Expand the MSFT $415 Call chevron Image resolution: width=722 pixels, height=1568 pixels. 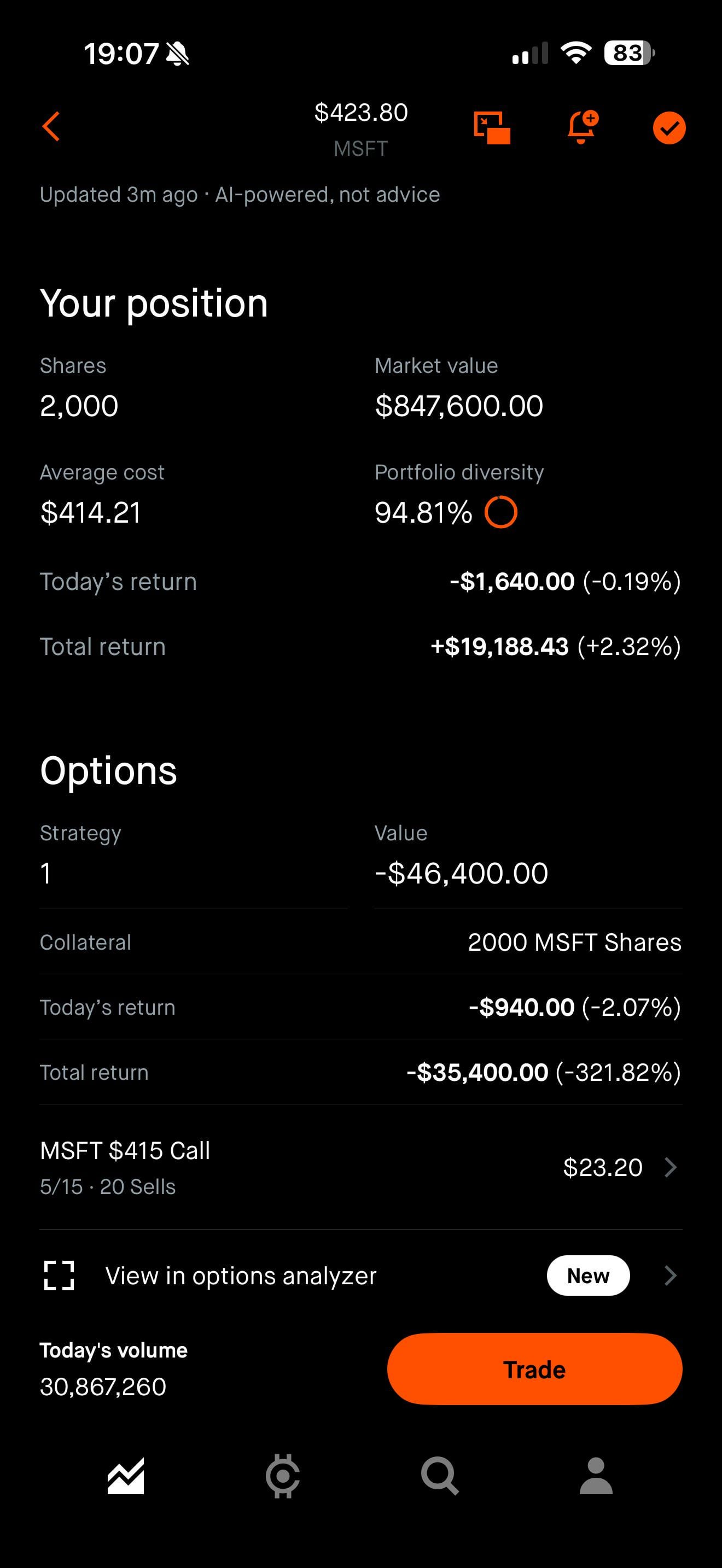tap(670, 1167)
